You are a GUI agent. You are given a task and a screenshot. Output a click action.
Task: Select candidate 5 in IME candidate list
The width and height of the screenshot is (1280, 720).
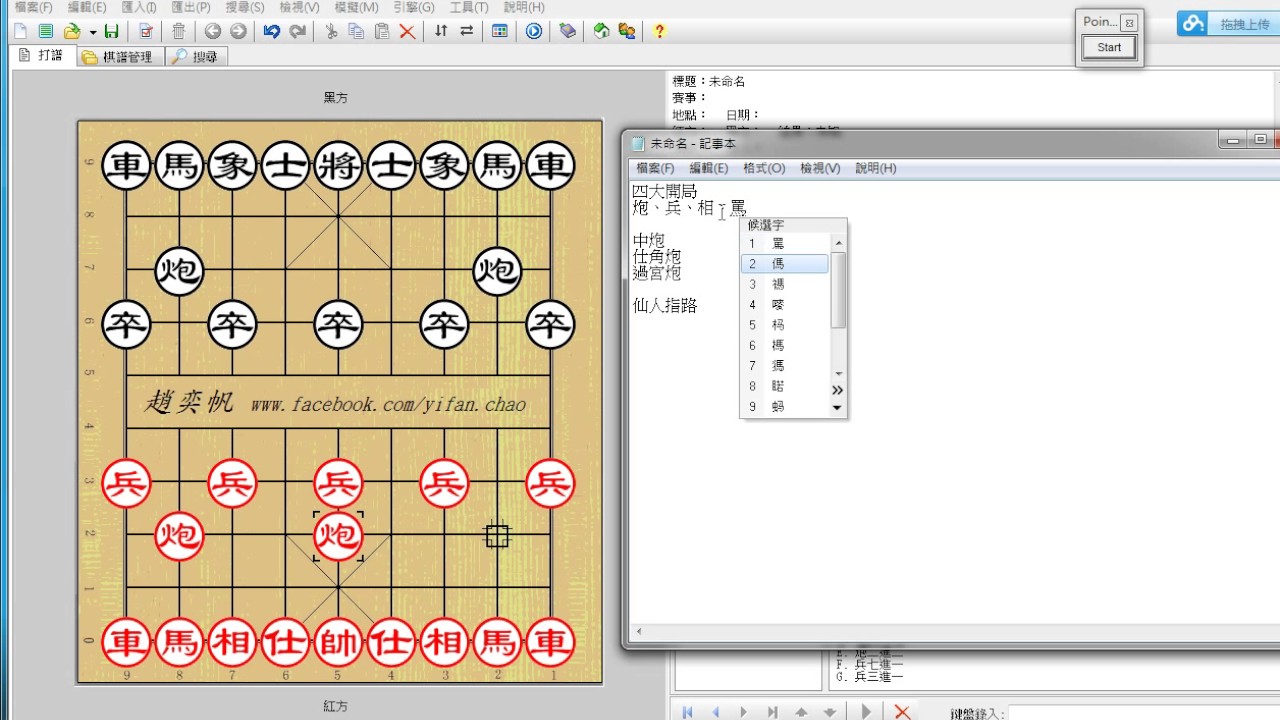click(785, 325)
